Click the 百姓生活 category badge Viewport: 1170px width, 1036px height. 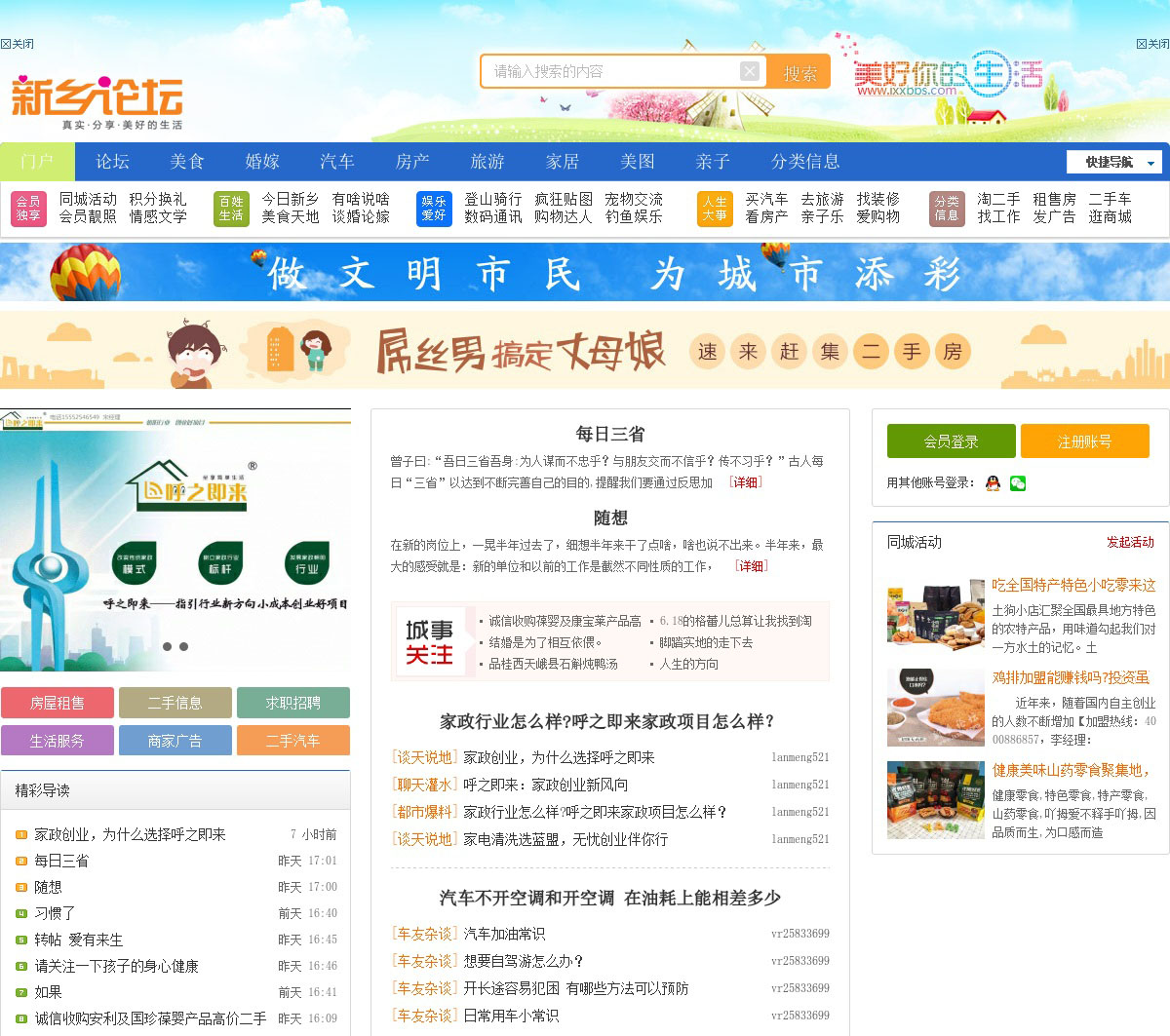coord(231,209)
